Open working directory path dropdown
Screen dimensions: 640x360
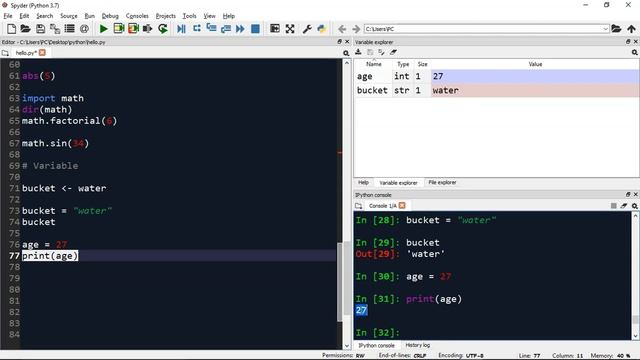[x=605, y=29]
